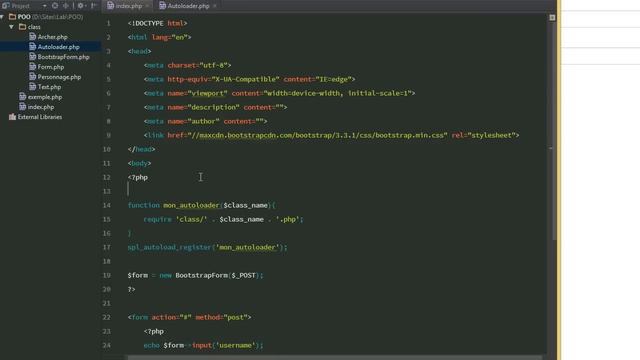Click the closing head tag

(x=141, y=149)
